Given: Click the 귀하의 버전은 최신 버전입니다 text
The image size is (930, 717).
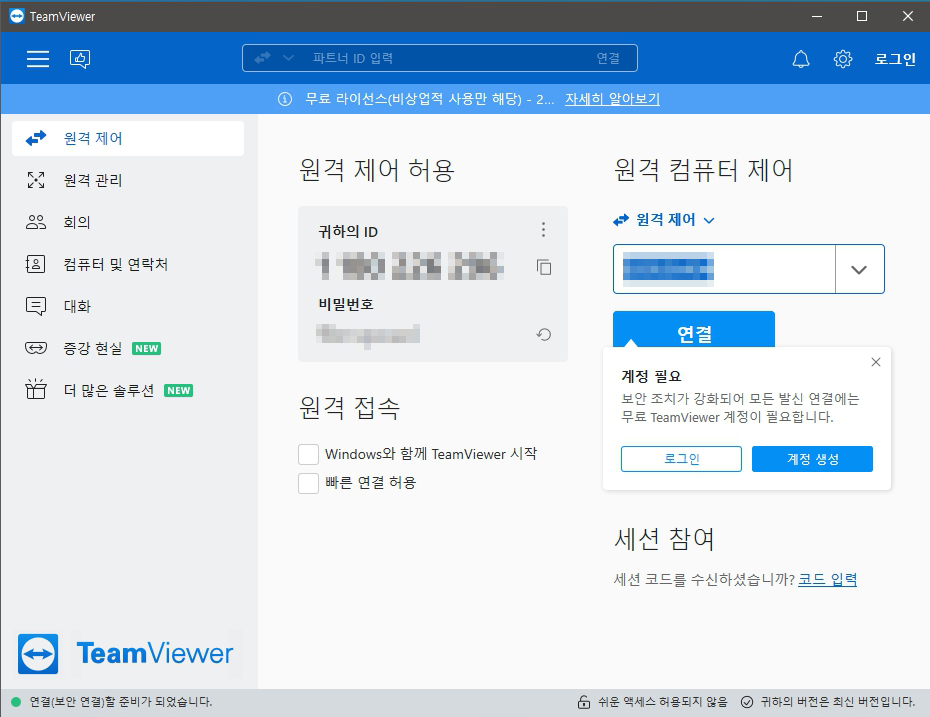Looking at the screenshot, I should [x=837, y=702].
